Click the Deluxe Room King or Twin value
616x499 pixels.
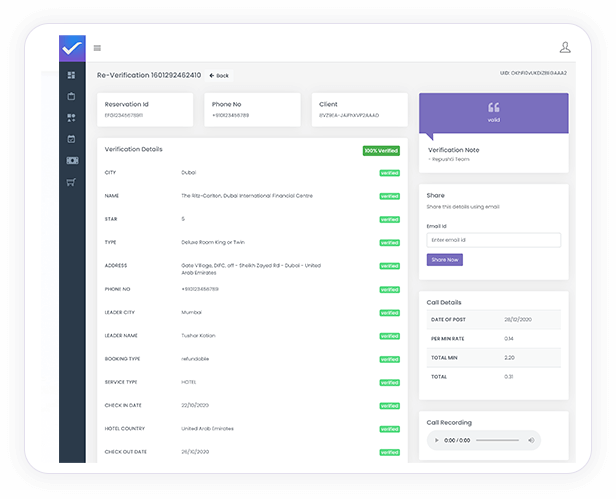(x=213, y=242)
